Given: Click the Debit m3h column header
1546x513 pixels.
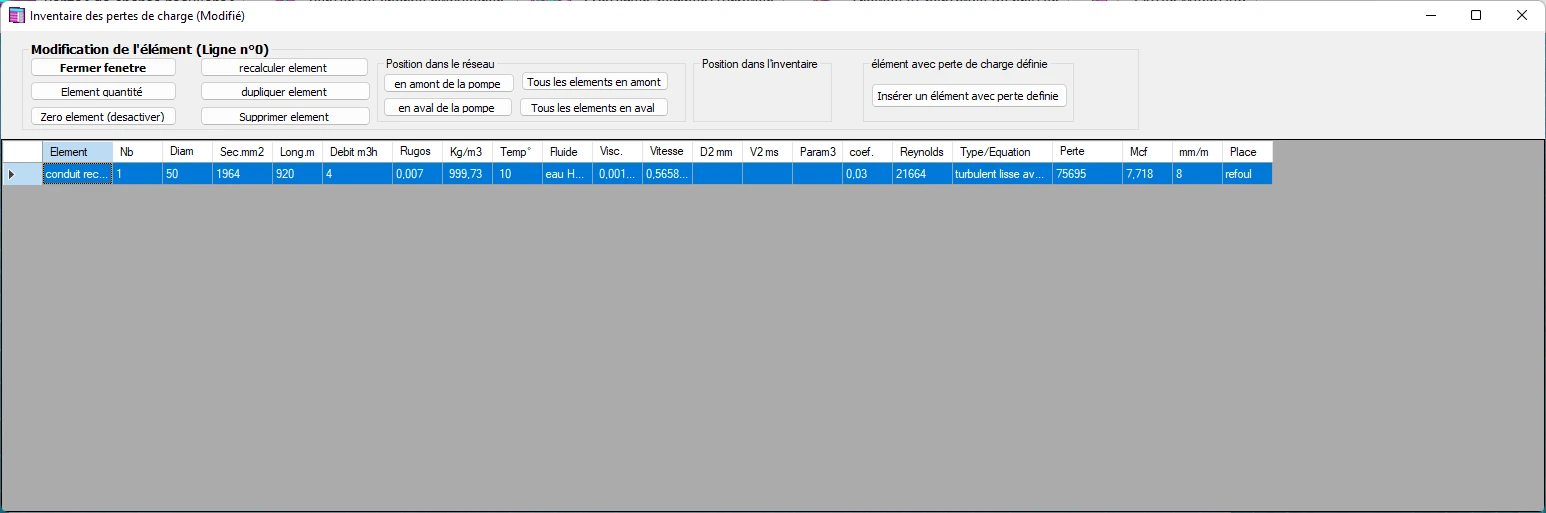Looking at the screenshot, I should pos(357,152).
